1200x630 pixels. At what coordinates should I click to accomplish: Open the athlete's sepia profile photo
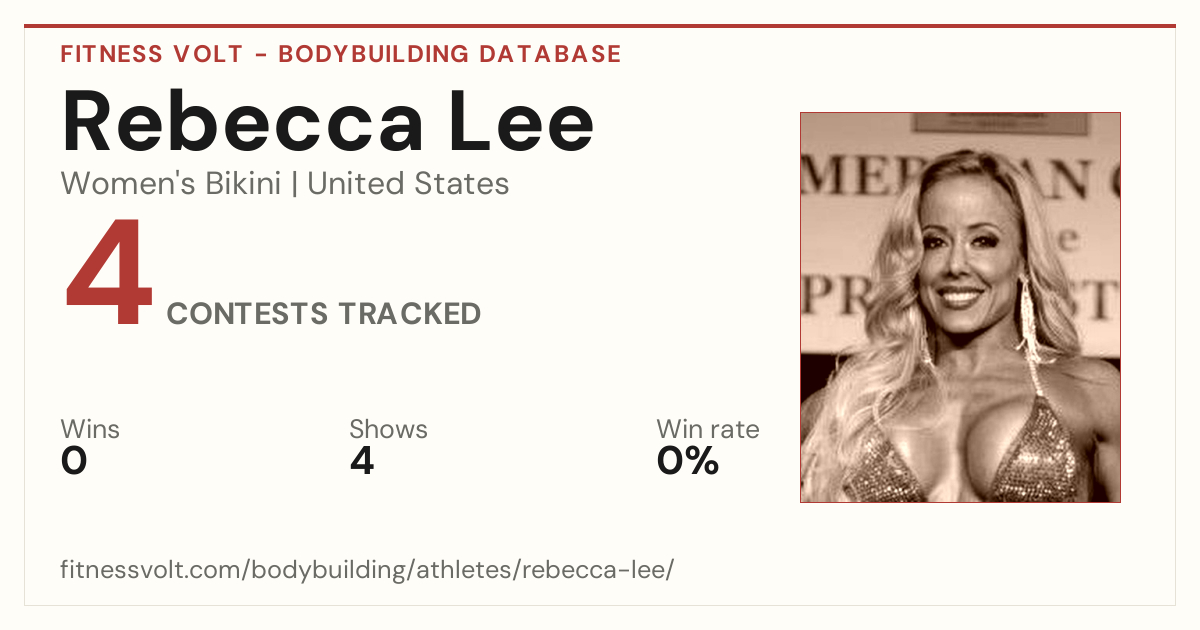pos(960,307)
